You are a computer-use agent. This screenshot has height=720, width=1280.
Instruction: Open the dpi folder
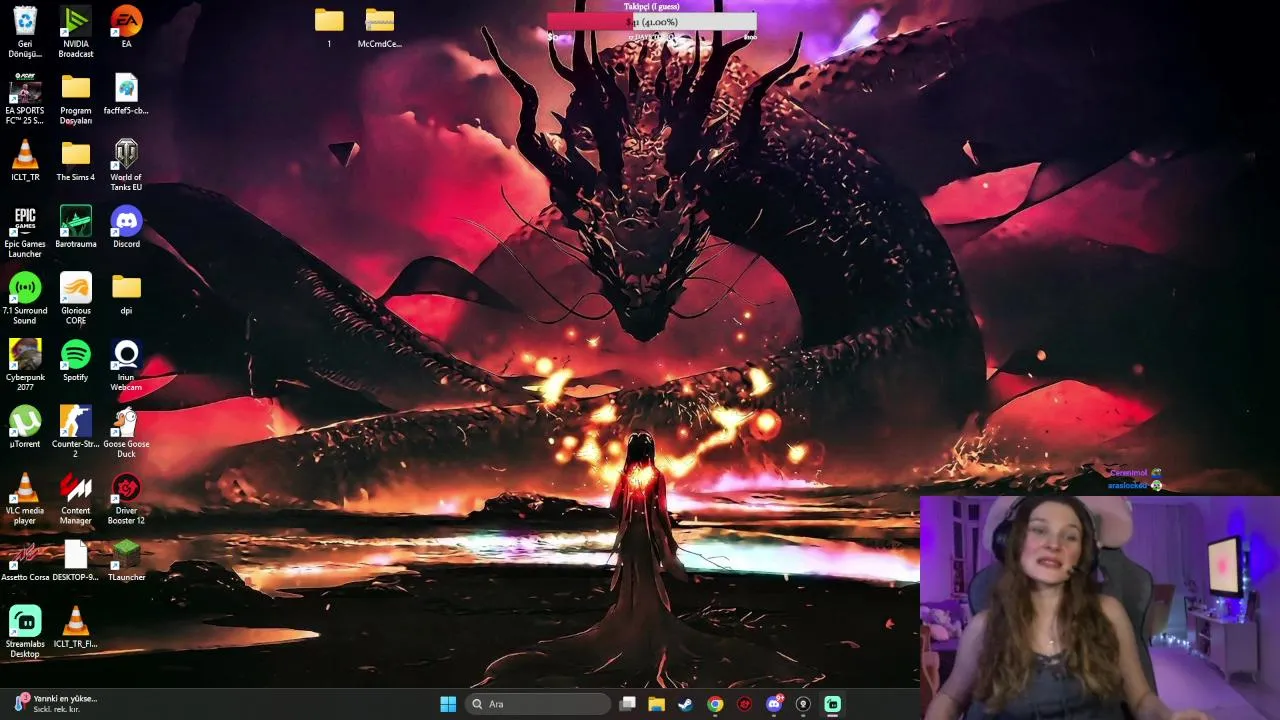(126, 294)
